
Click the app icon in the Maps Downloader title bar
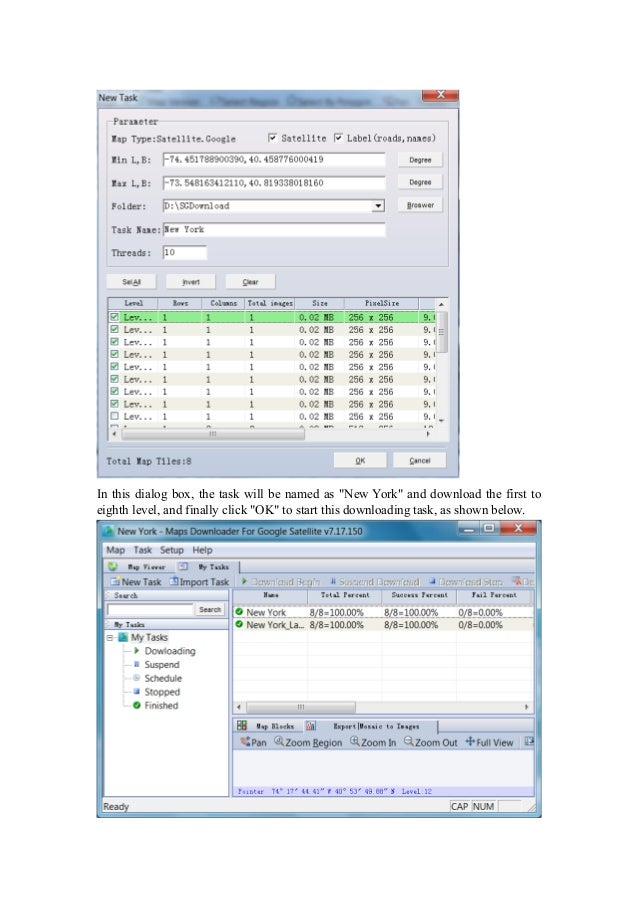click(108, 531)
